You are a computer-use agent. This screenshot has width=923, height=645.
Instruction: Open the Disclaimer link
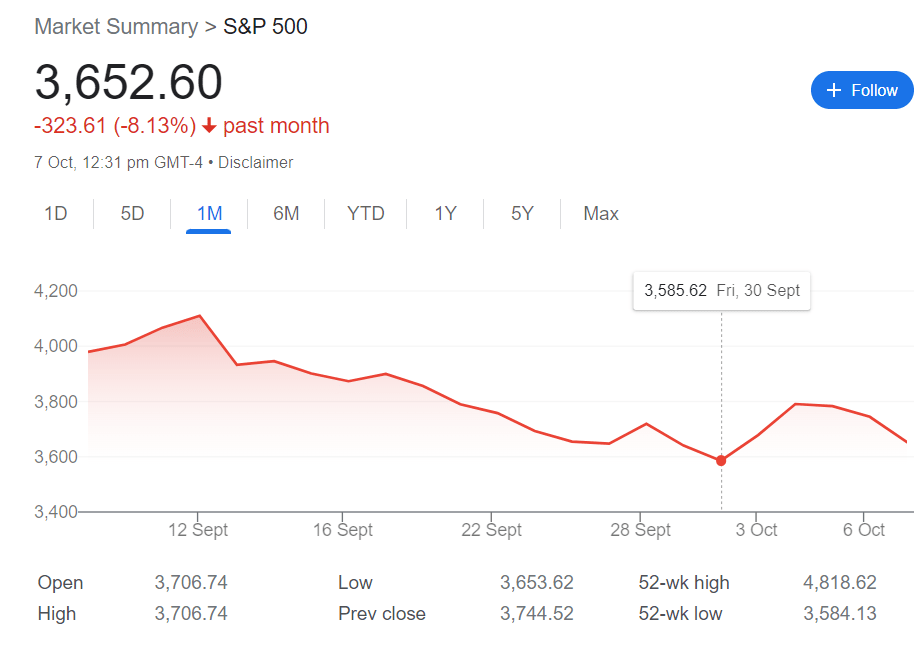[256, 162]
